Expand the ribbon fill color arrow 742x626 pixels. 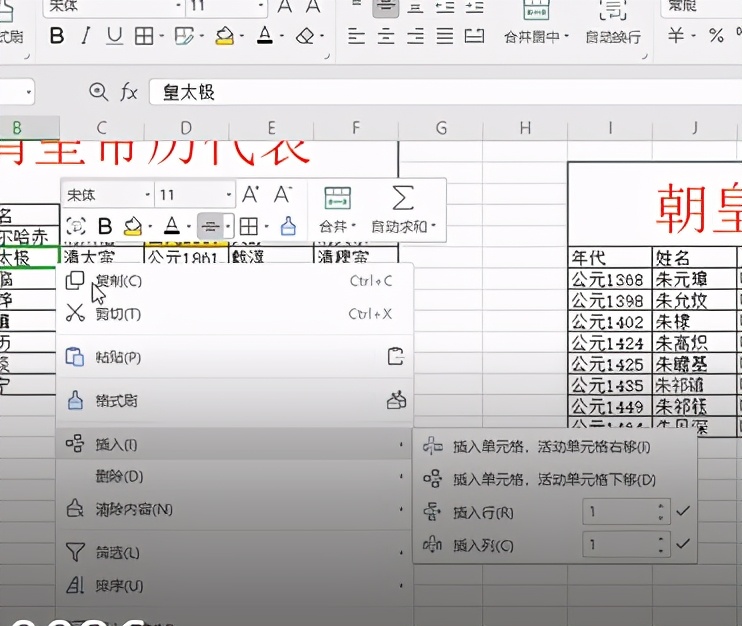(x=242, y=36)
